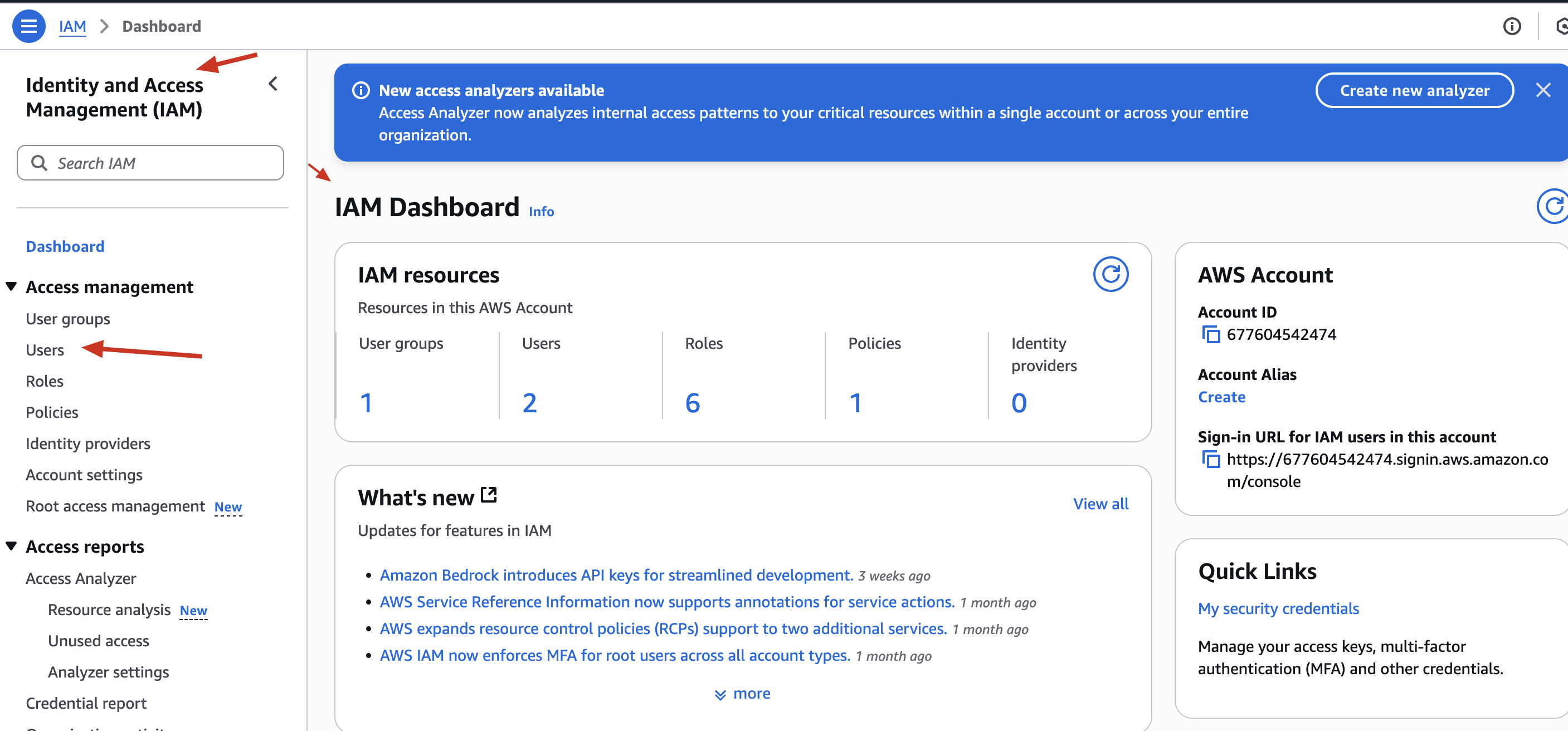This screenshot has height=731, width=1568.
Task: Open the hamburger navigation menu
Action: (x=28, y=26)
